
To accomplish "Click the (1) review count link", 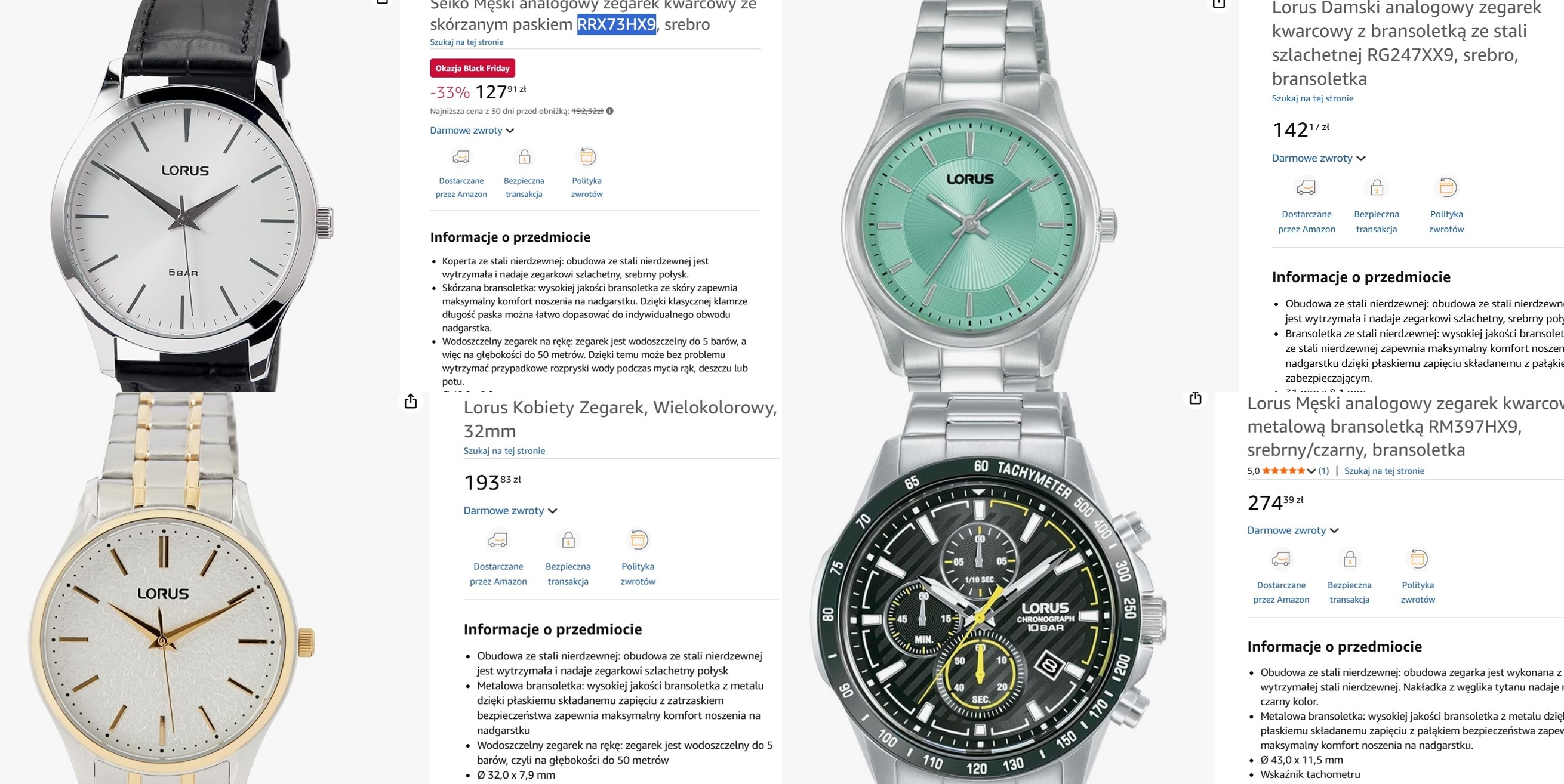I will coord(1323,471).
